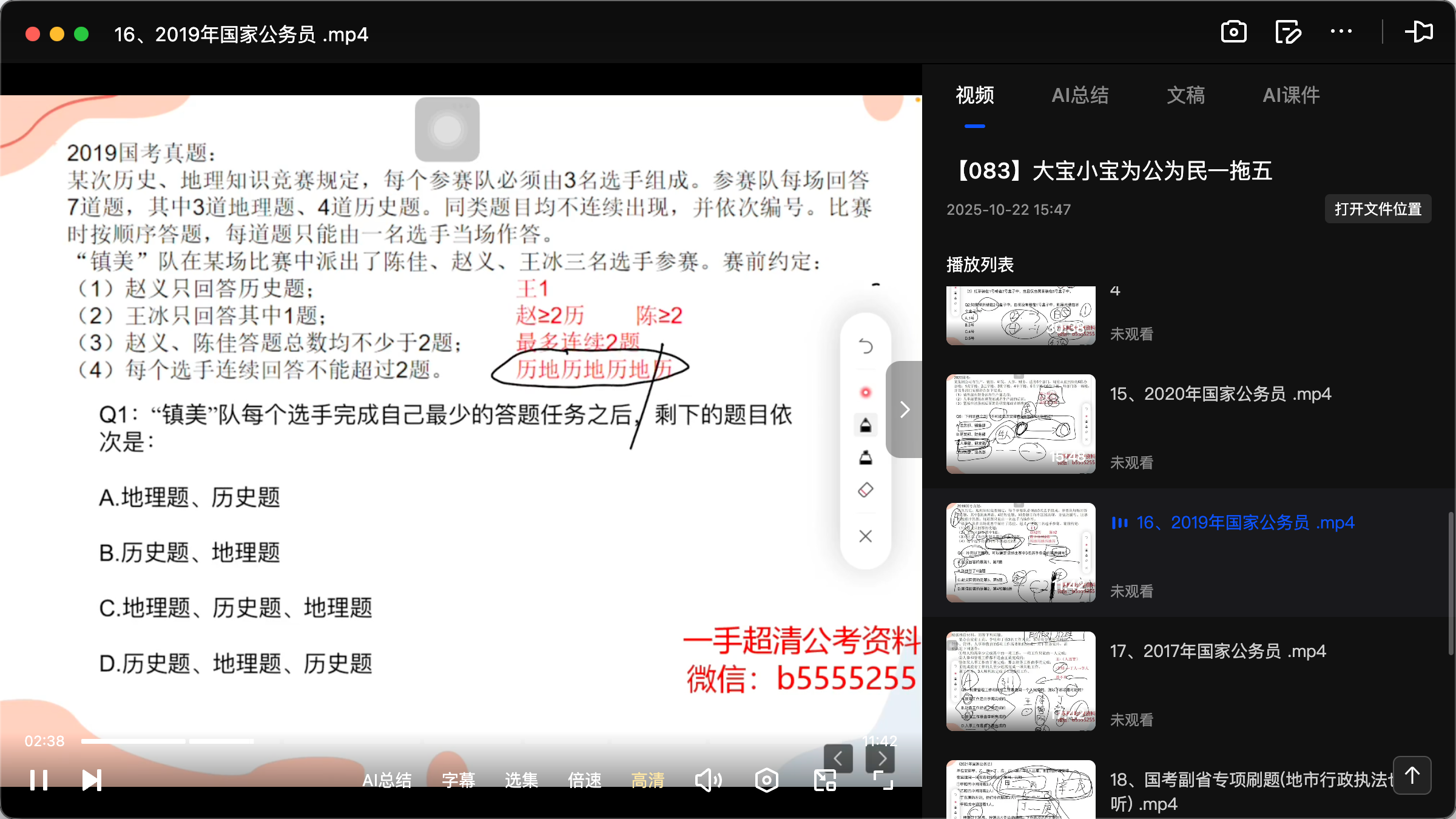Capture a screenshot using the camera icon

1233,32
